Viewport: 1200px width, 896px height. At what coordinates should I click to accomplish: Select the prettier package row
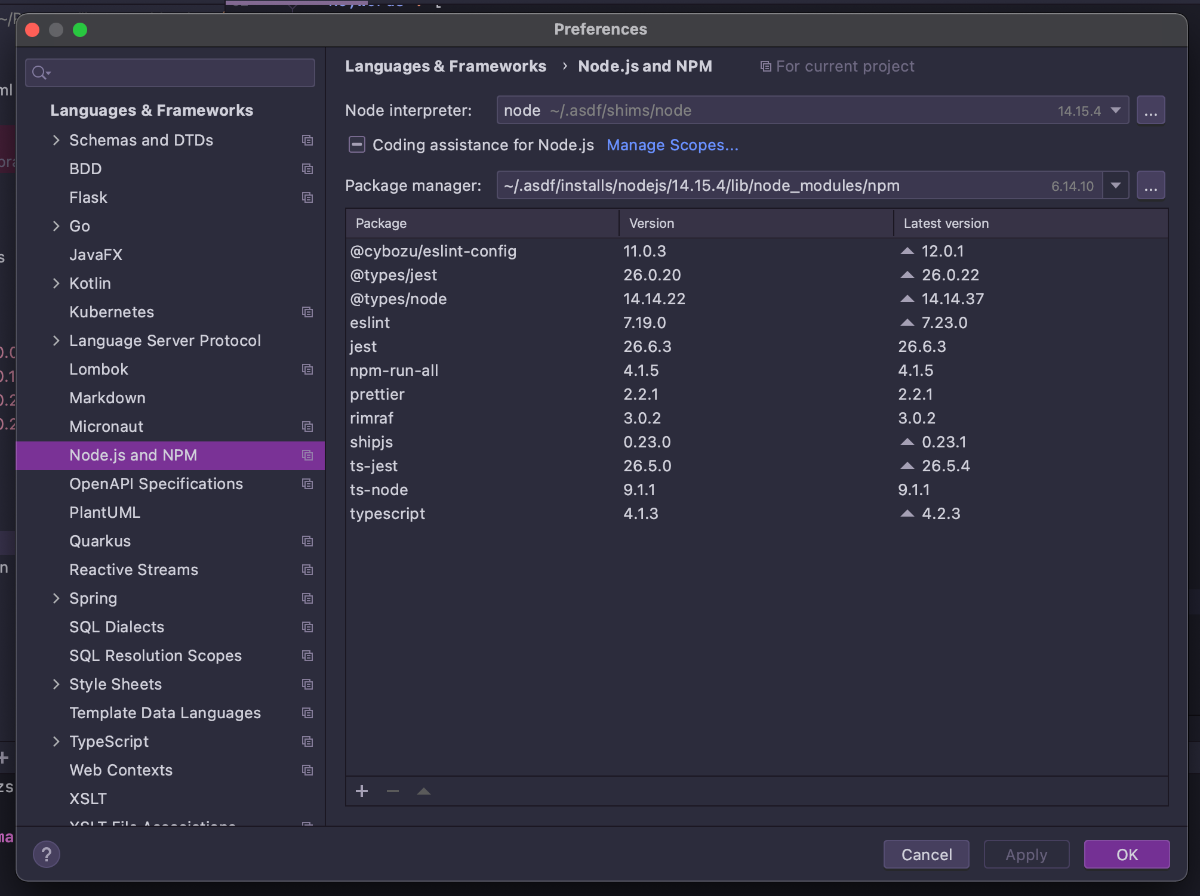[756, 394]
